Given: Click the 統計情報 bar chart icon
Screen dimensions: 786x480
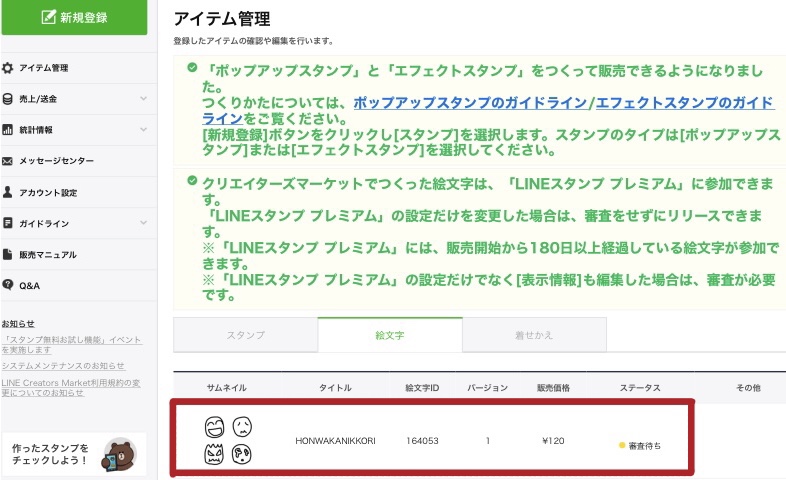Looking at the screenshot, I should point(8,130).
